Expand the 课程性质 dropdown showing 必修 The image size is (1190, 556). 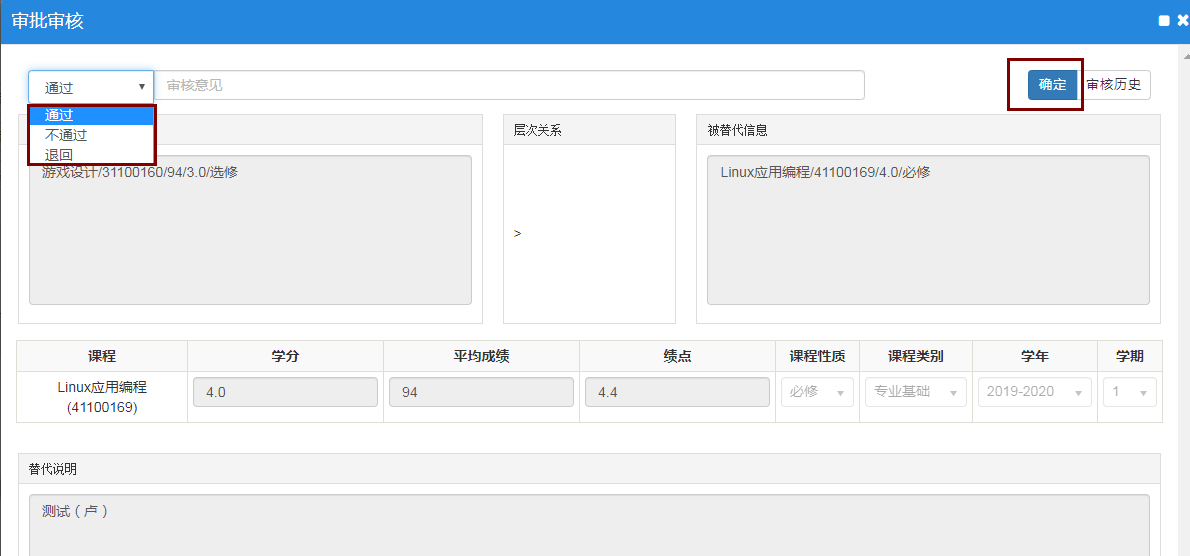point(817,392)
